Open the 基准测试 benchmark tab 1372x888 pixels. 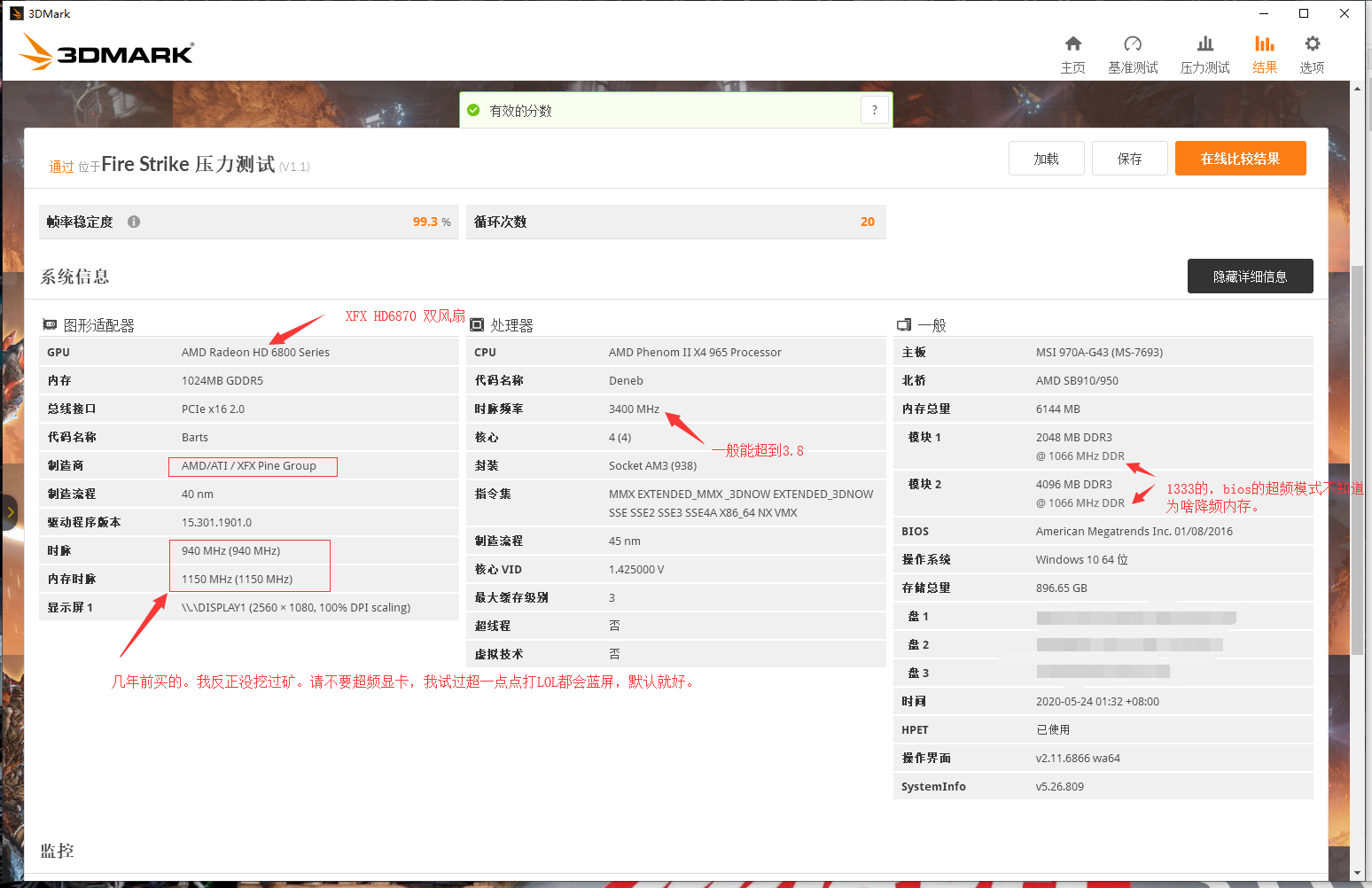pyautogui.click(x=1133, y=55)
